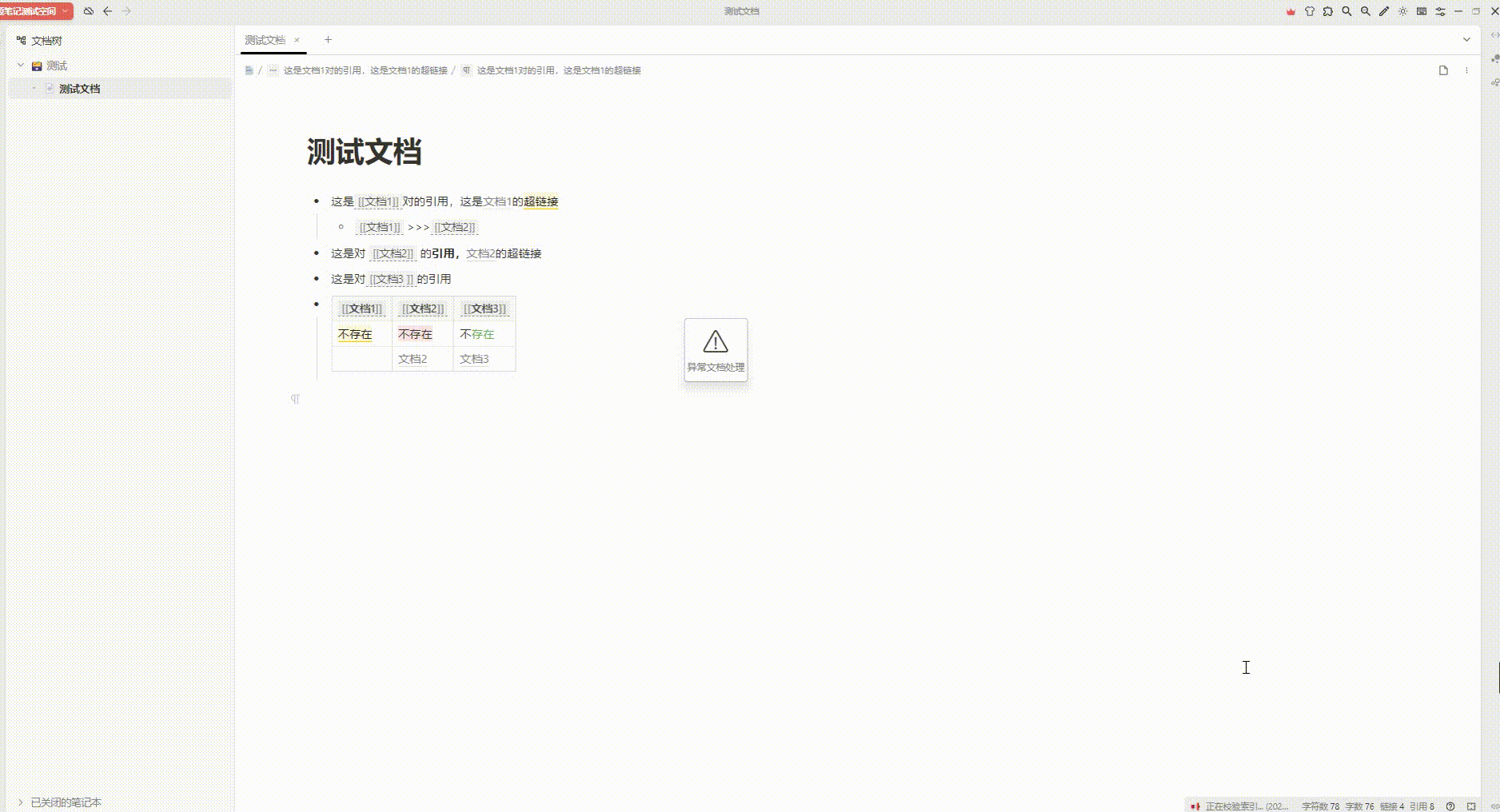1500x812 pixels.
Task: Open help via the question mark in the status bar
Action: pyautogui.click(x=1450, y=806)
